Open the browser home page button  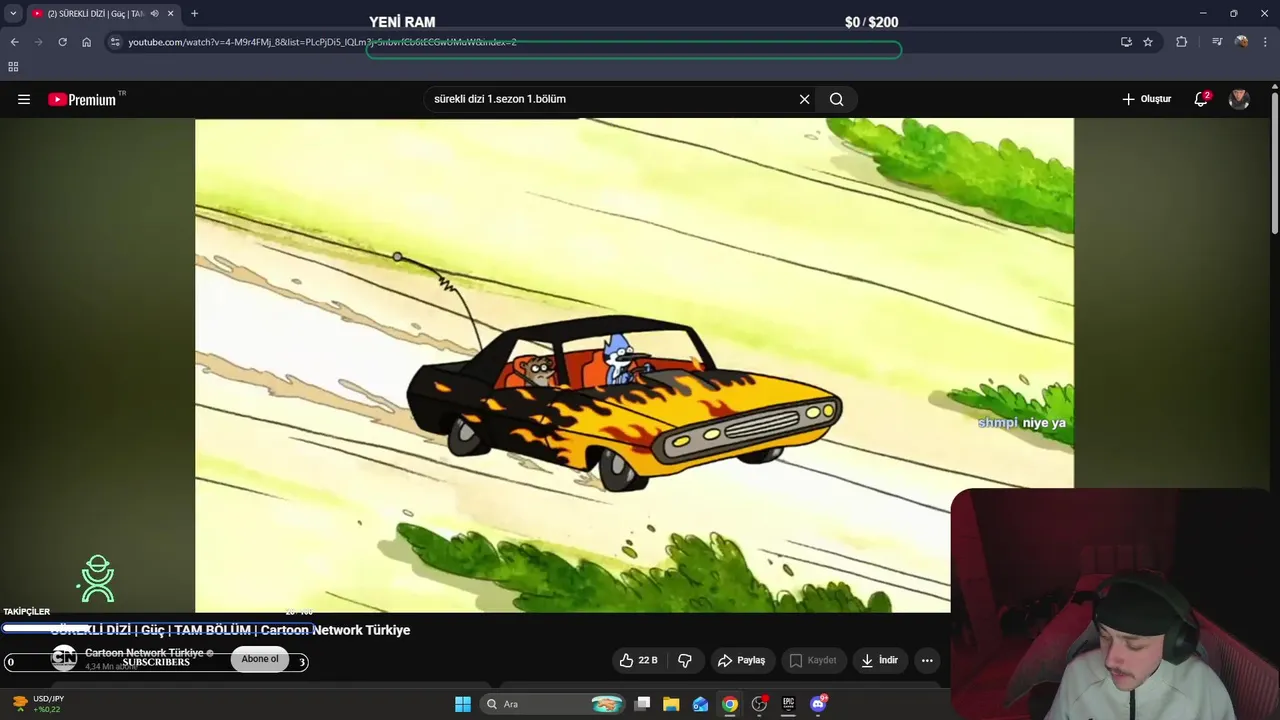[86, 42]
